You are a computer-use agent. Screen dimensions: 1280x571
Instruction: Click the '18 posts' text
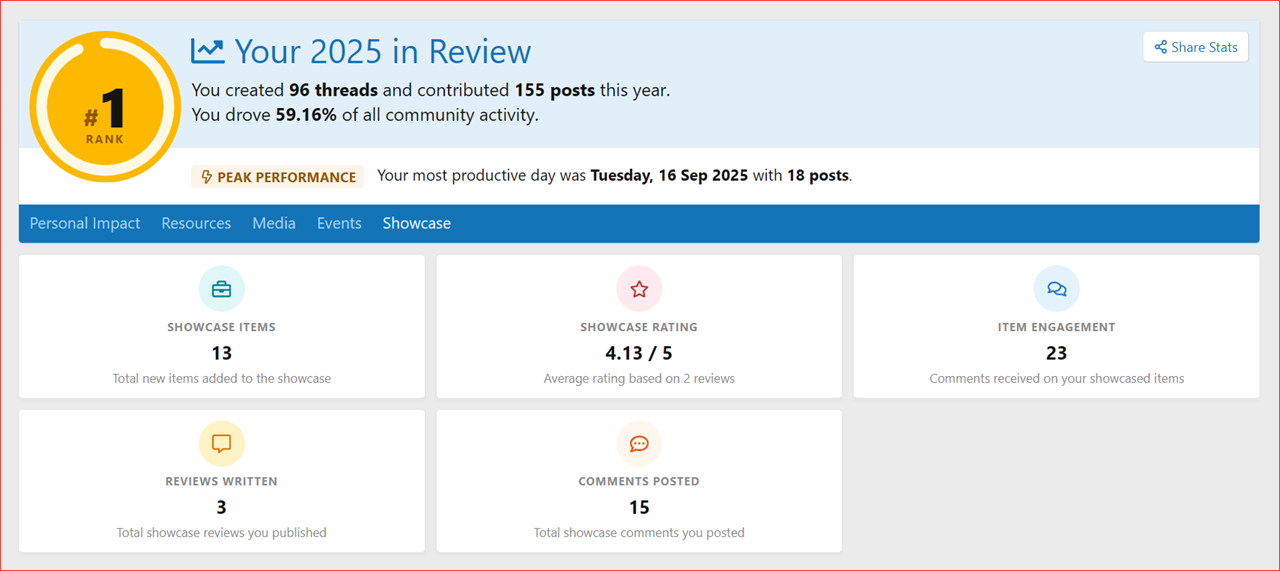point(817,175)
